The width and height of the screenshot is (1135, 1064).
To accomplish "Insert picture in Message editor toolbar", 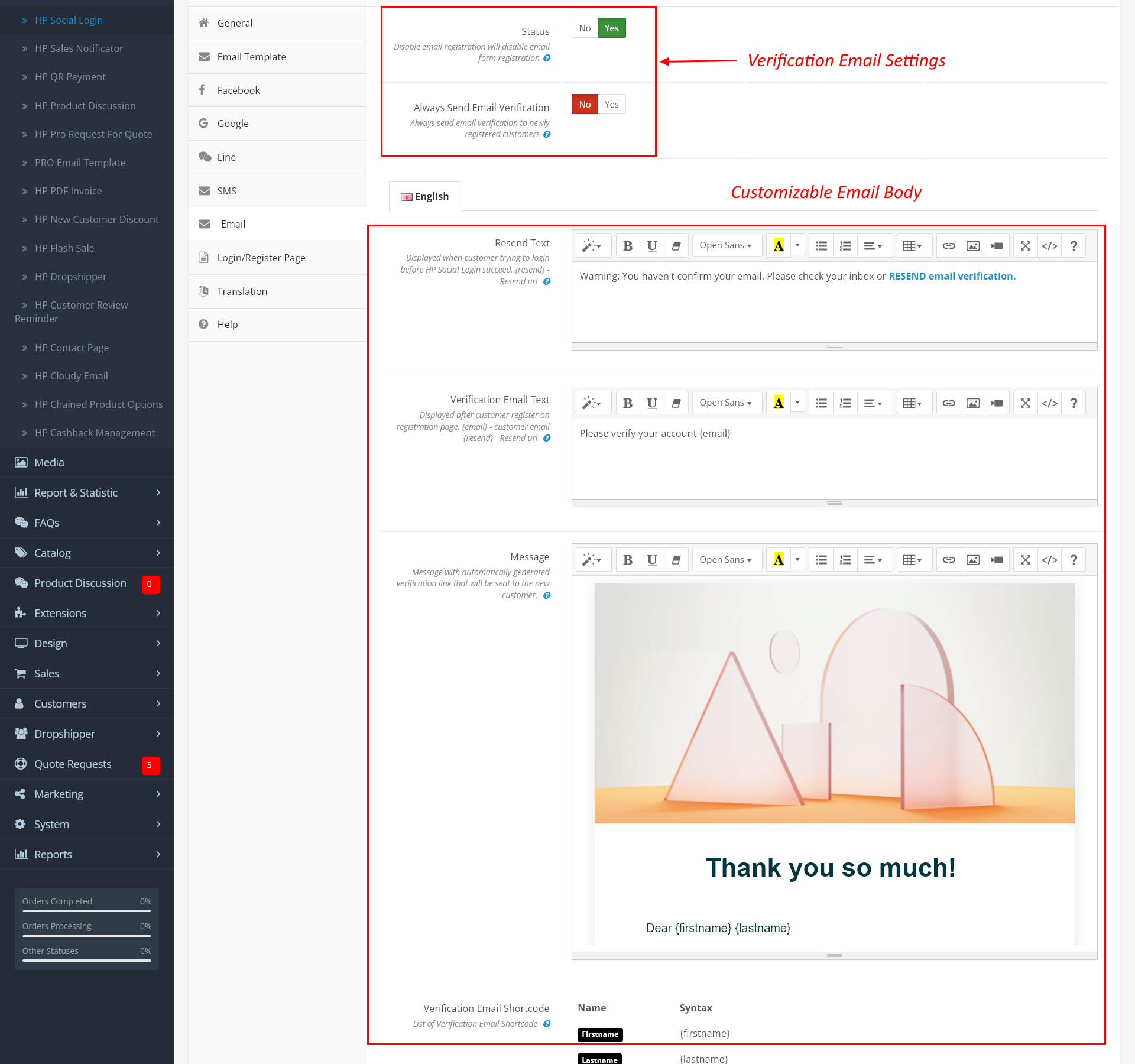I will (973, 560).
